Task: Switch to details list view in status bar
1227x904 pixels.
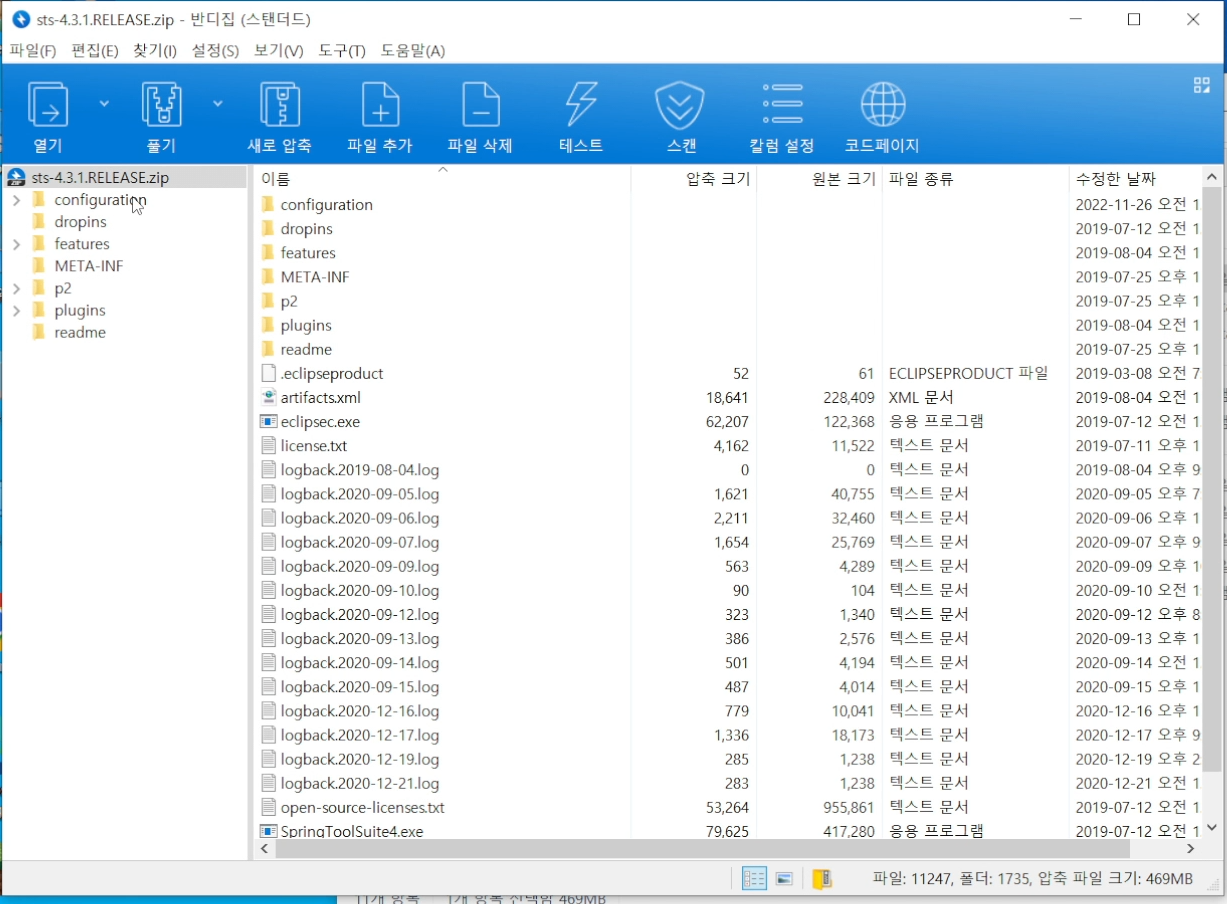Action: tap(754, 879)
